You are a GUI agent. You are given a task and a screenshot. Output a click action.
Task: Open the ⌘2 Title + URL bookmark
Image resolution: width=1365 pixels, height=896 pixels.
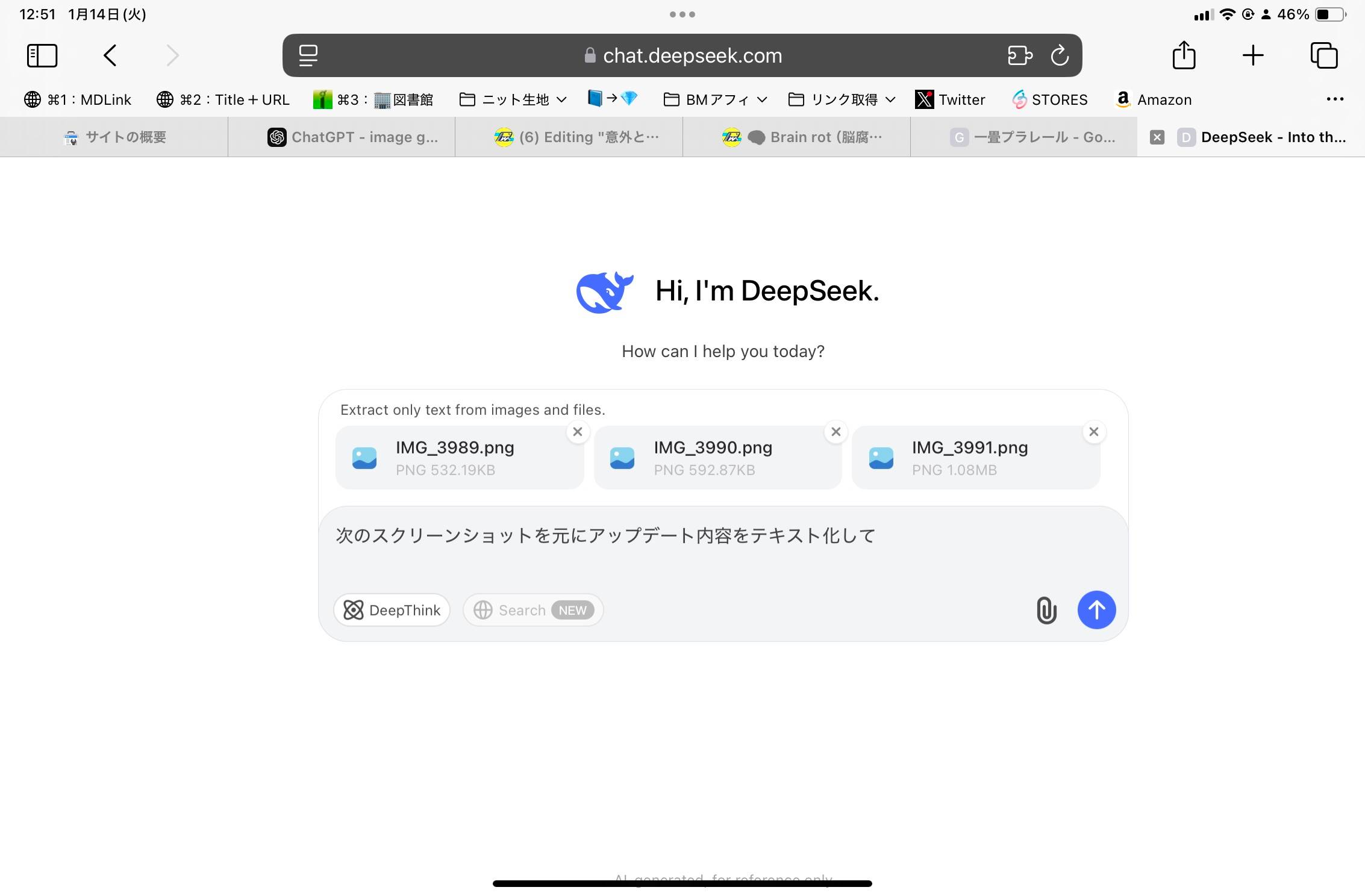223,99
